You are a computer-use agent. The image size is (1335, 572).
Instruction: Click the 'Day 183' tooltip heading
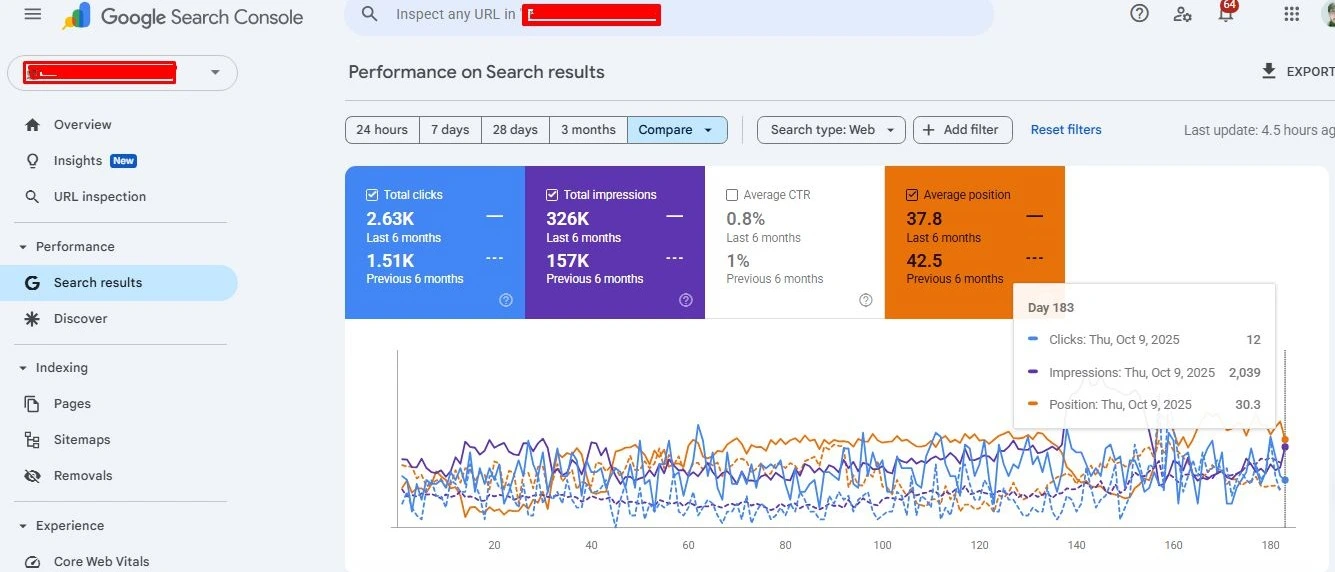[x=1051, y=308]
